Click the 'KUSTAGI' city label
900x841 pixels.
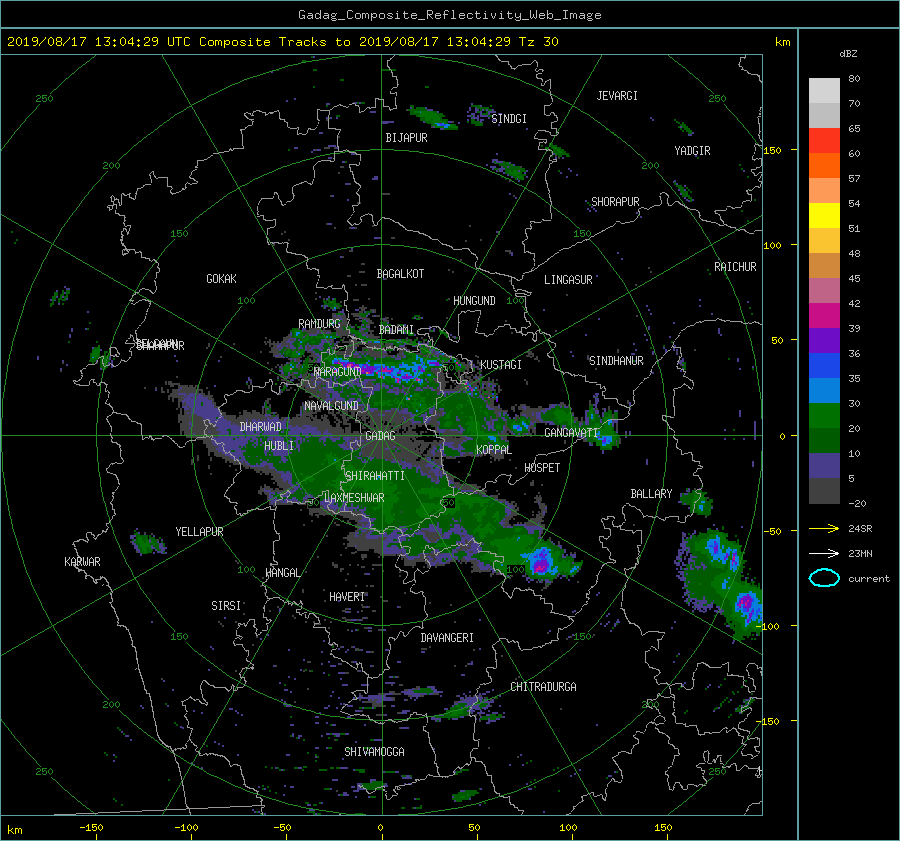coord(501,365)
